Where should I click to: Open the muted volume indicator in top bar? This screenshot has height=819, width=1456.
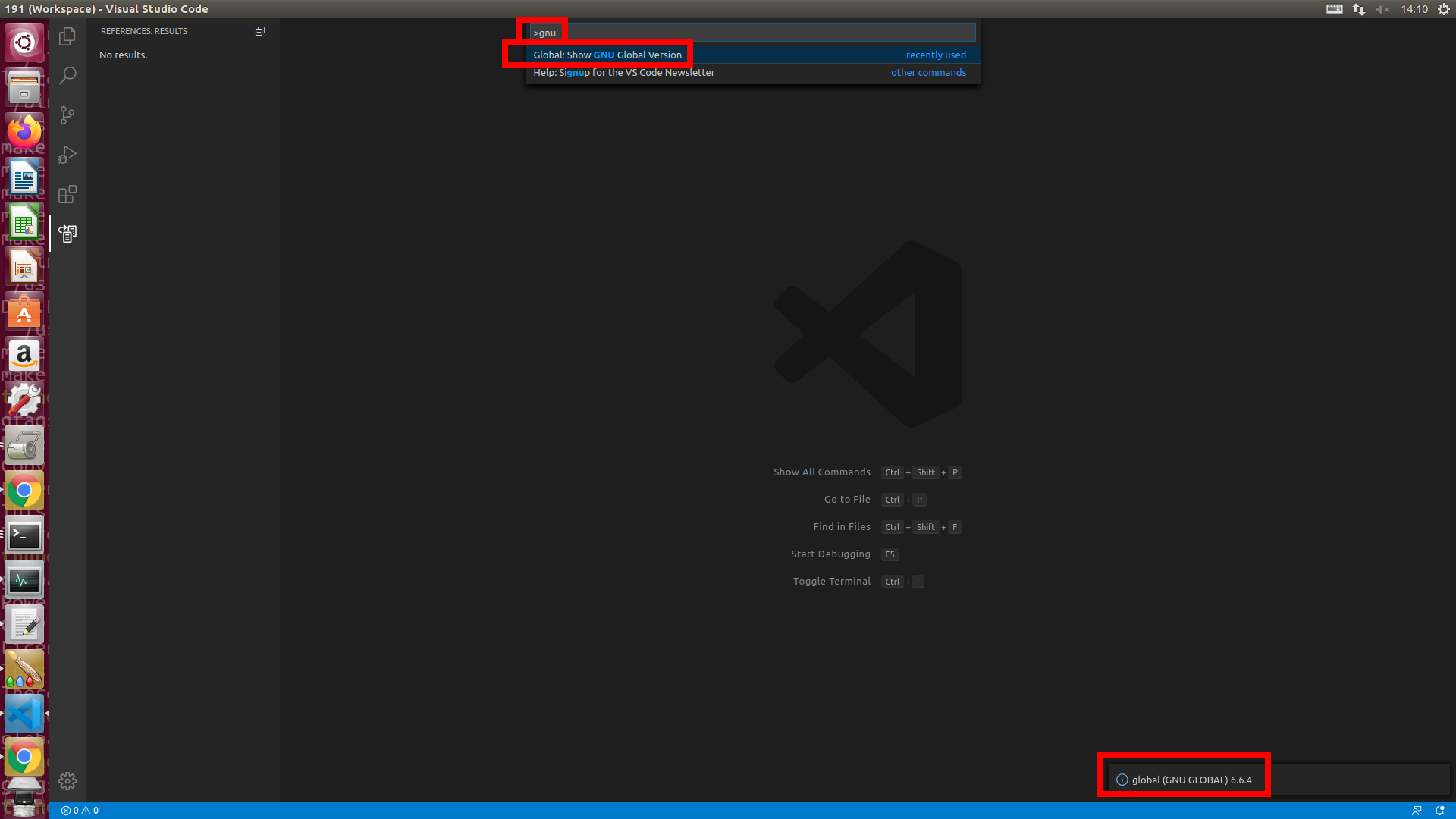pos(1382,9)
